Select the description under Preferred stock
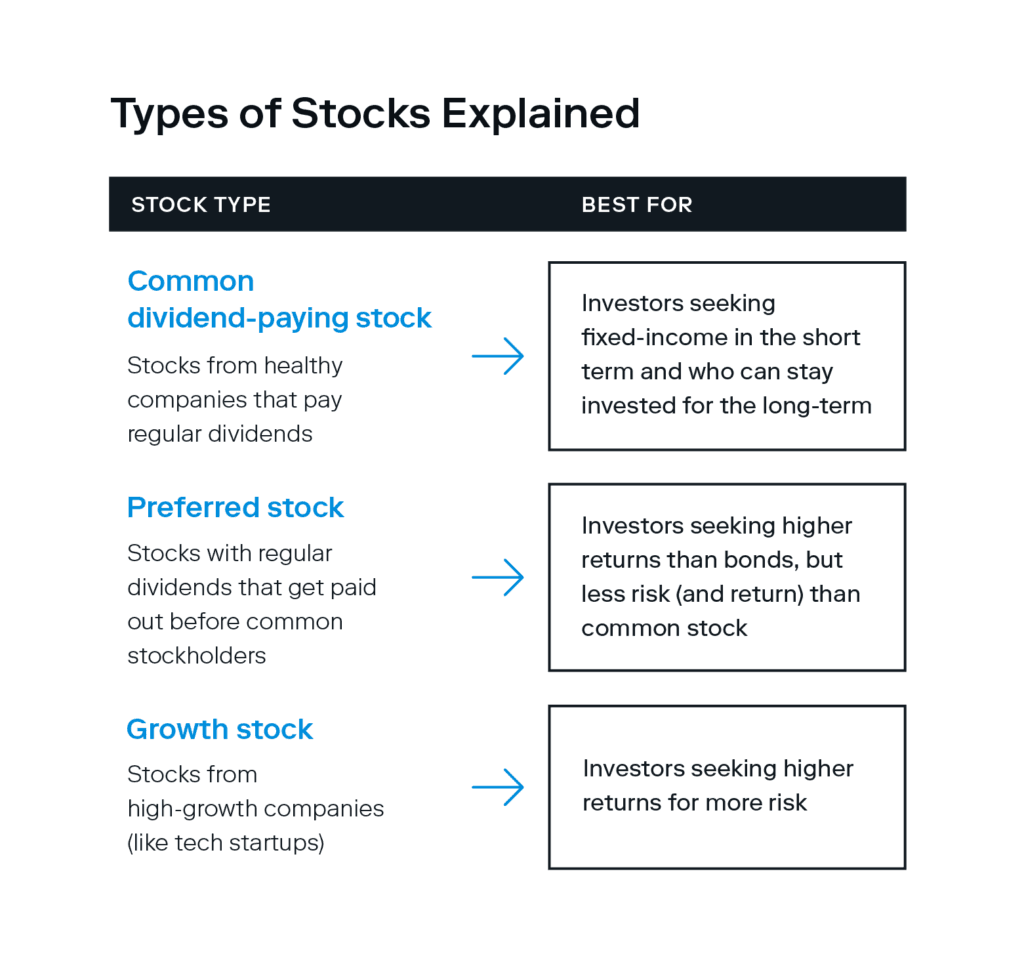 click(x=251, y=604)
